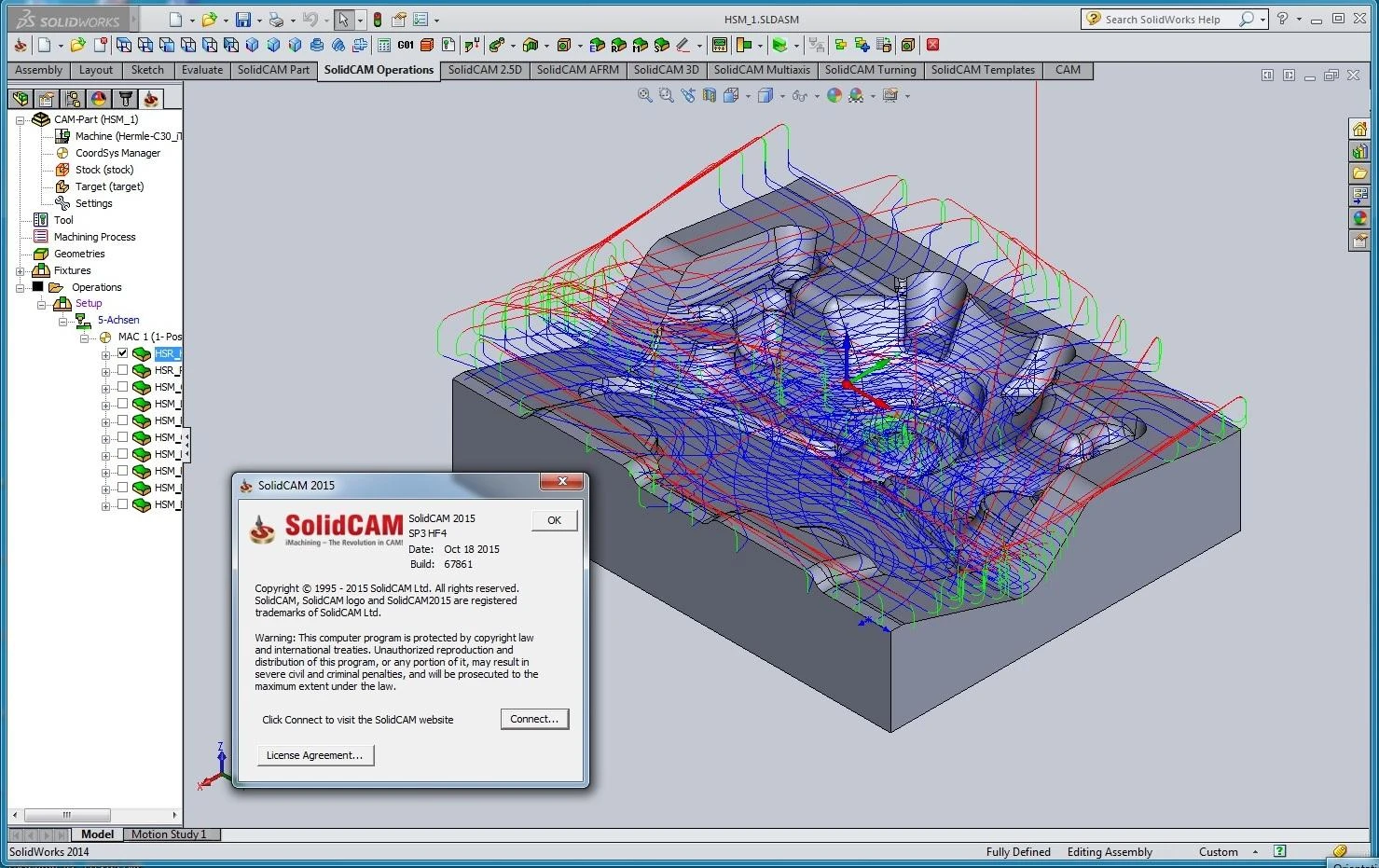Check the box of the second HSR operation

coord(122,370)
